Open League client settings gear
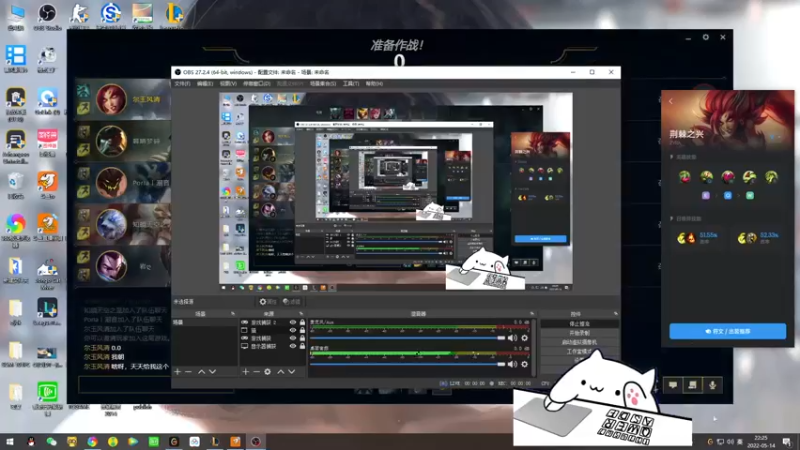 706,37
